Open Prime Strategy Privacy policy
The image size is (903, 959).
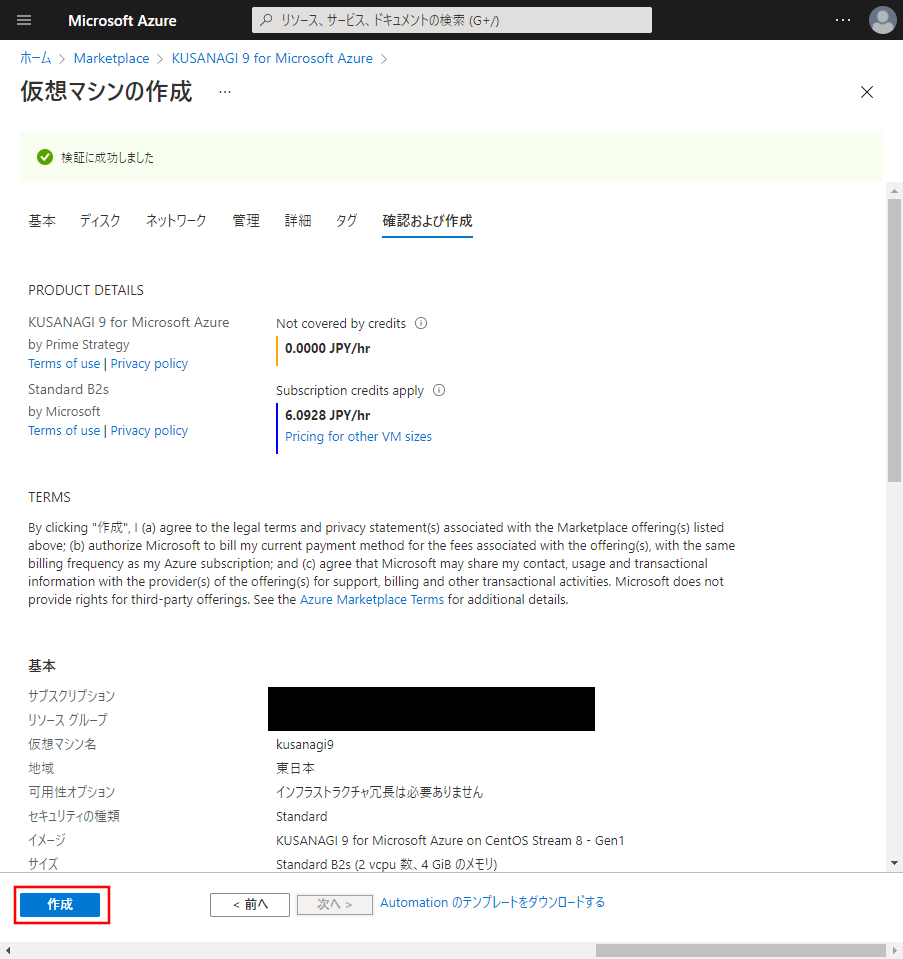(x=149, y=363)
